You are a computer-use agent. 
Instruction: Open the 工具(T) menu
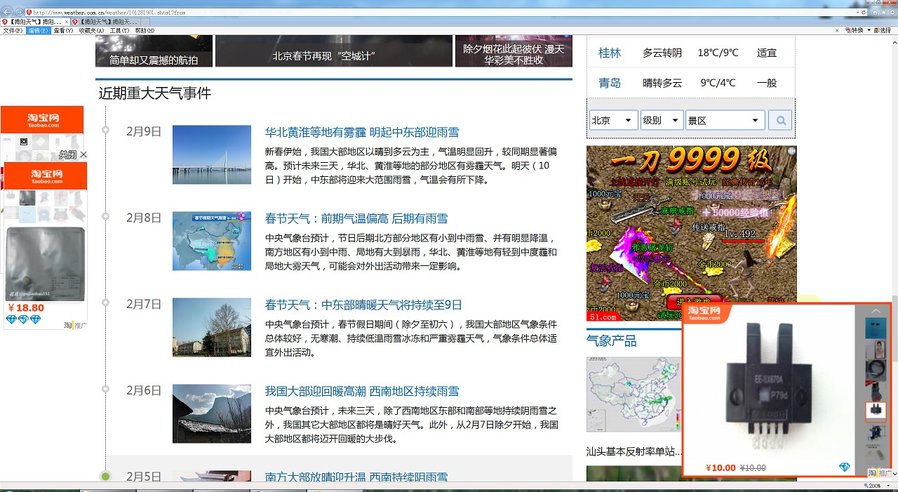[x=119, y=30]
